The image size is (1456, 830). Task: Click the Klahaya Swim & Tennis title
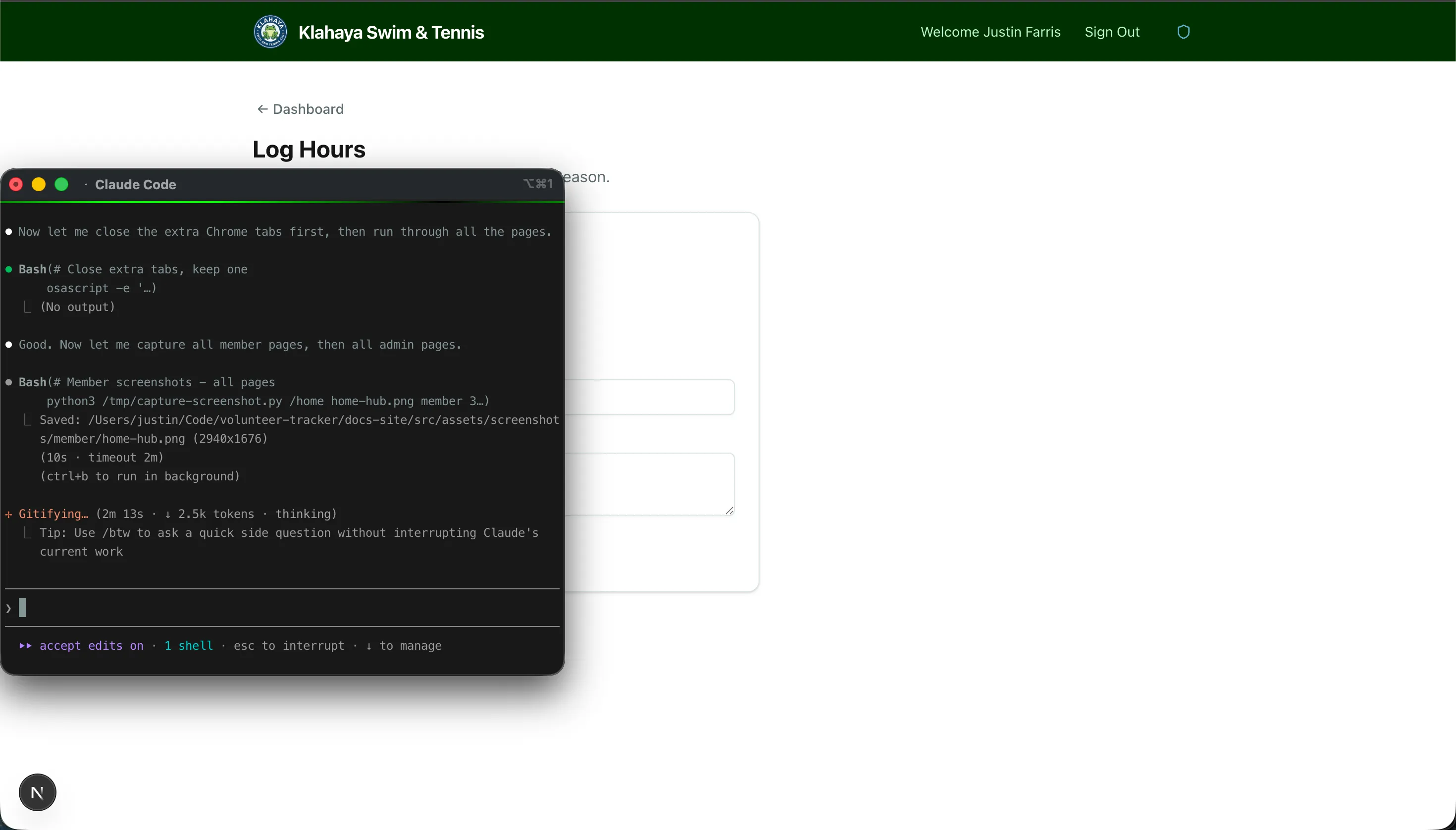pyautogui.click(x=391, y=32)
